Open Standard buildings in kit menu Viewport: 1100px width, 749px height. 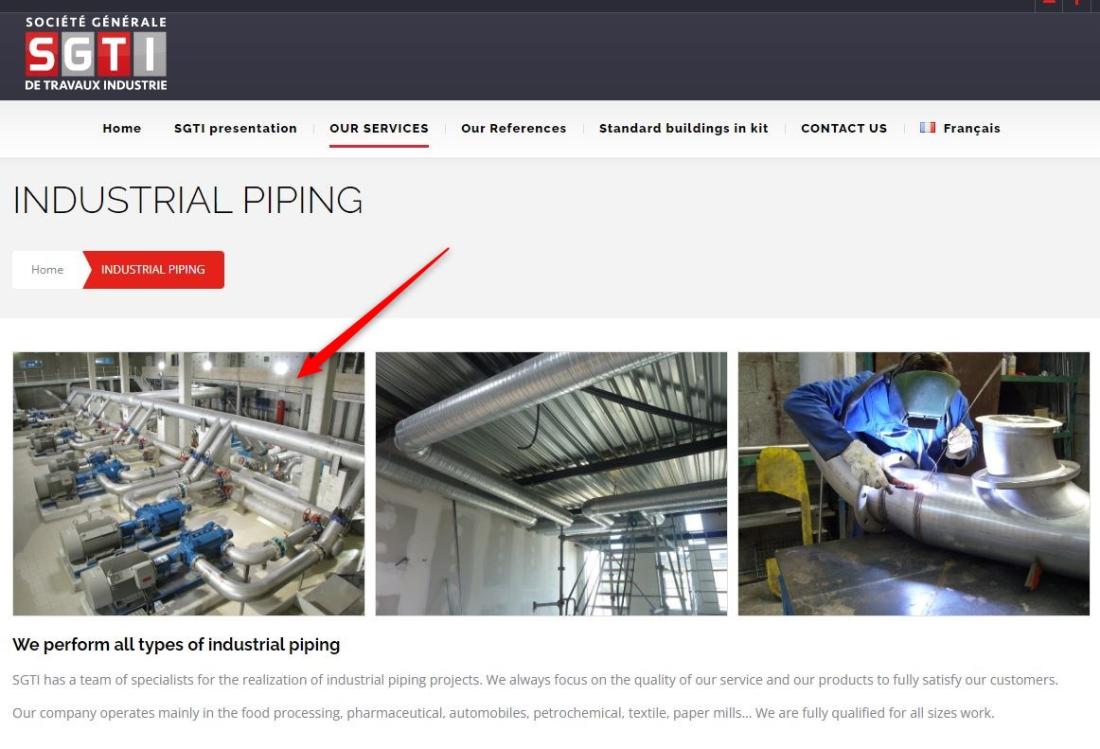(683, 128)
